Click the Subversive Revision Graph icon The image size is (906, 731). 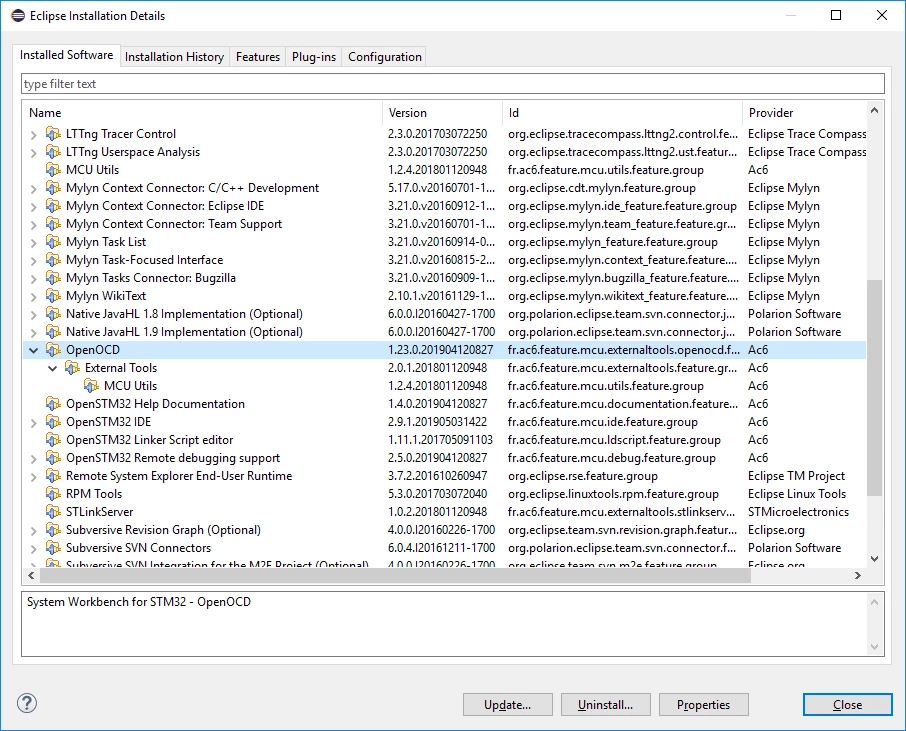(x=53, y=530)
